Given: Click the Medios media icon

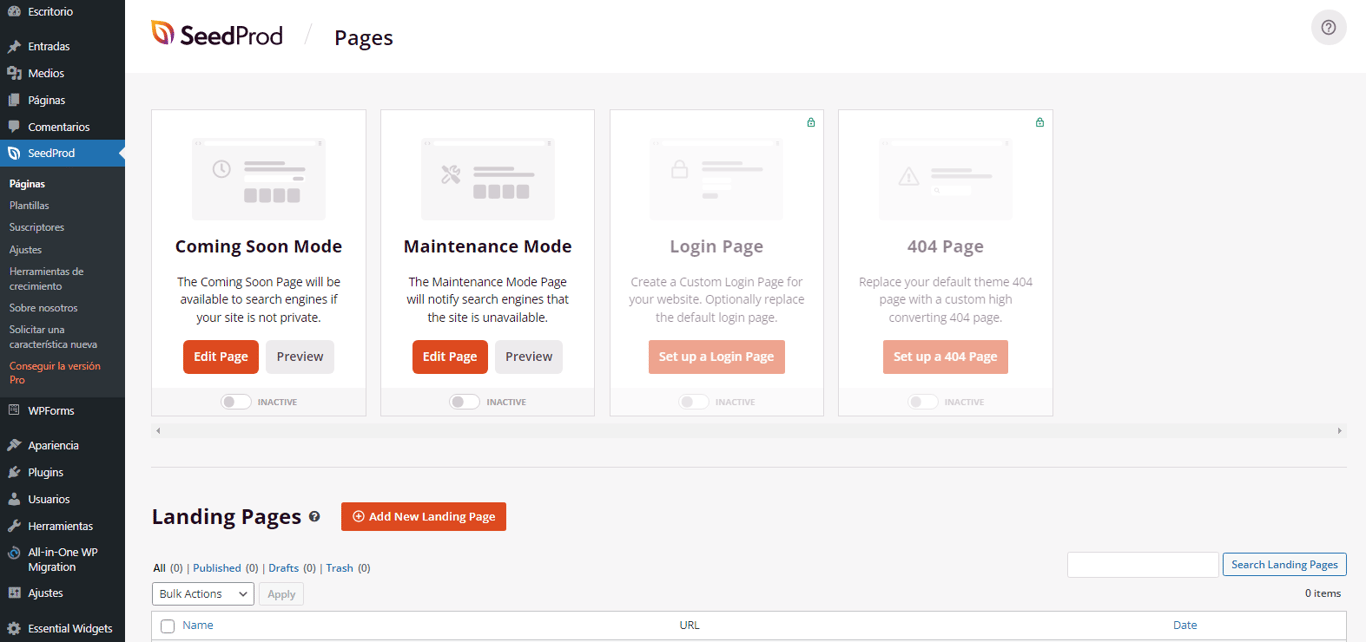Looking at the screenshot, I should [14, 73].
